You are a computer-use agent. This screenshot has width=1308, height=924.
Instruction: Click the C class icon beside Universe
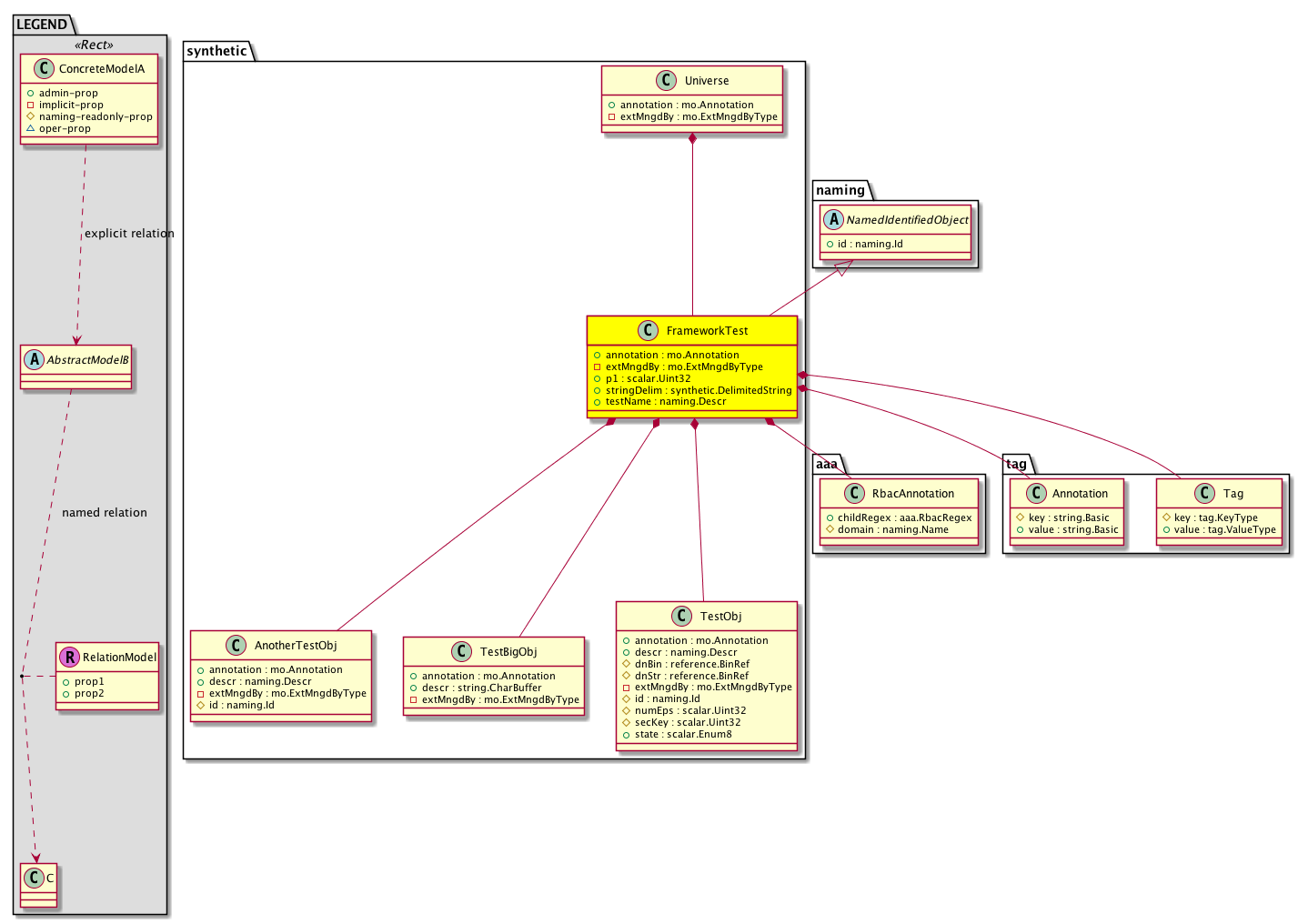tap(667, 81)
